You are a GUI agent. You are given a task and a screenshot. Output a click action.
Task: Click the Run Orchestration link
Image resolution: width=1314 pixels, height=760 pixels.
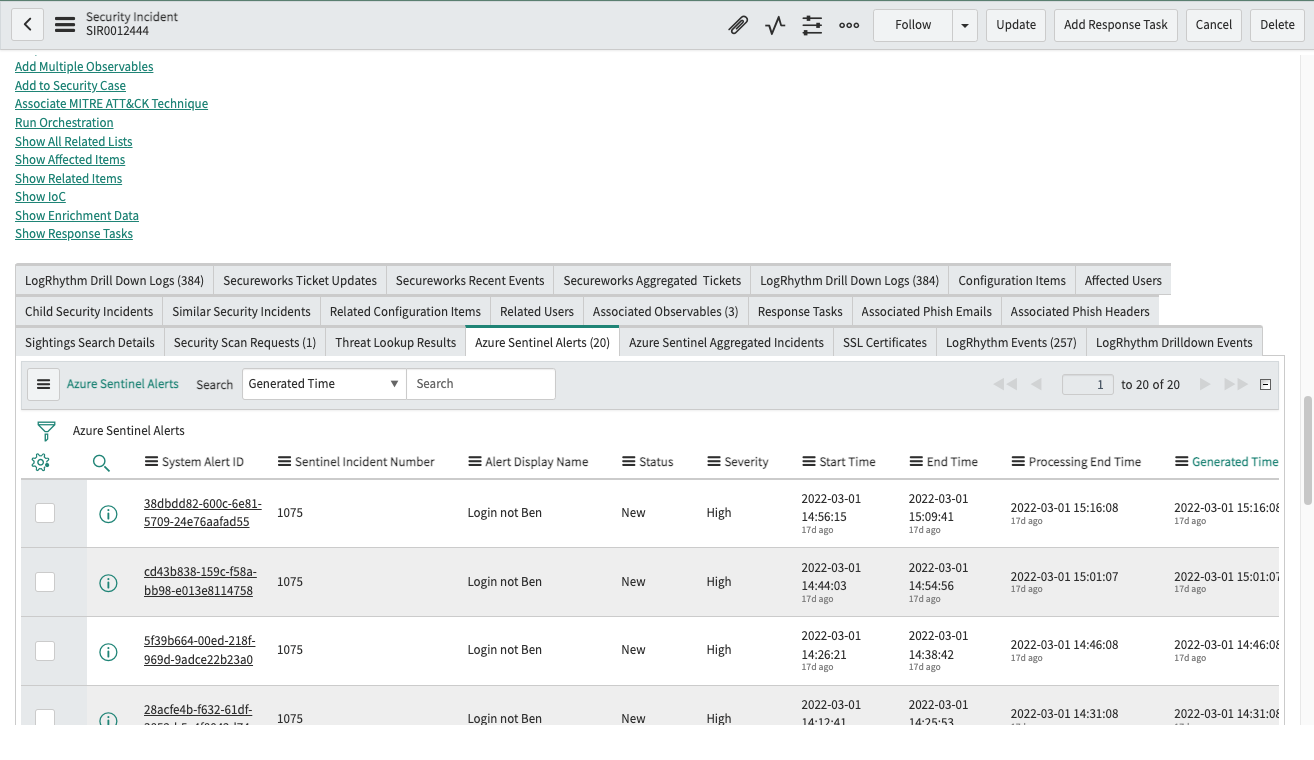64,123
